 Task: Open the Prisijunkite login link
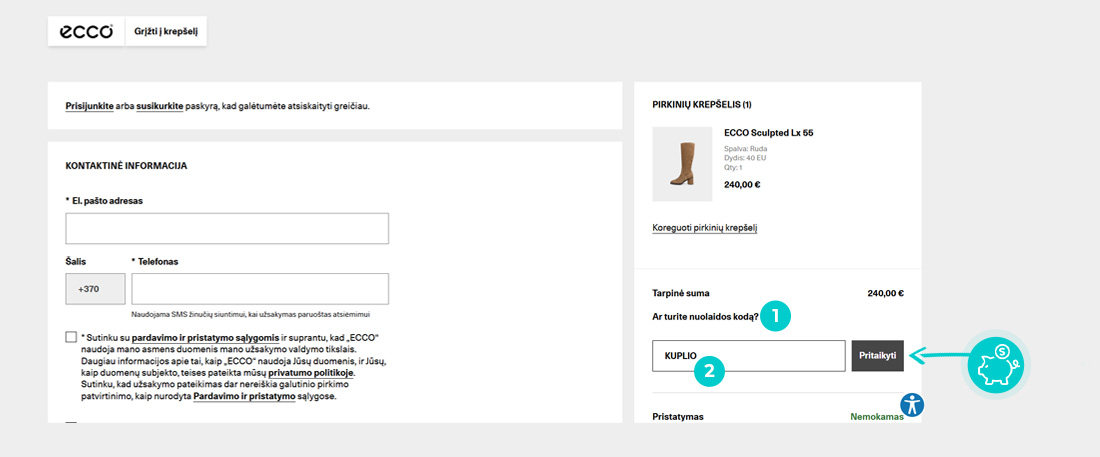click(89, 105)
